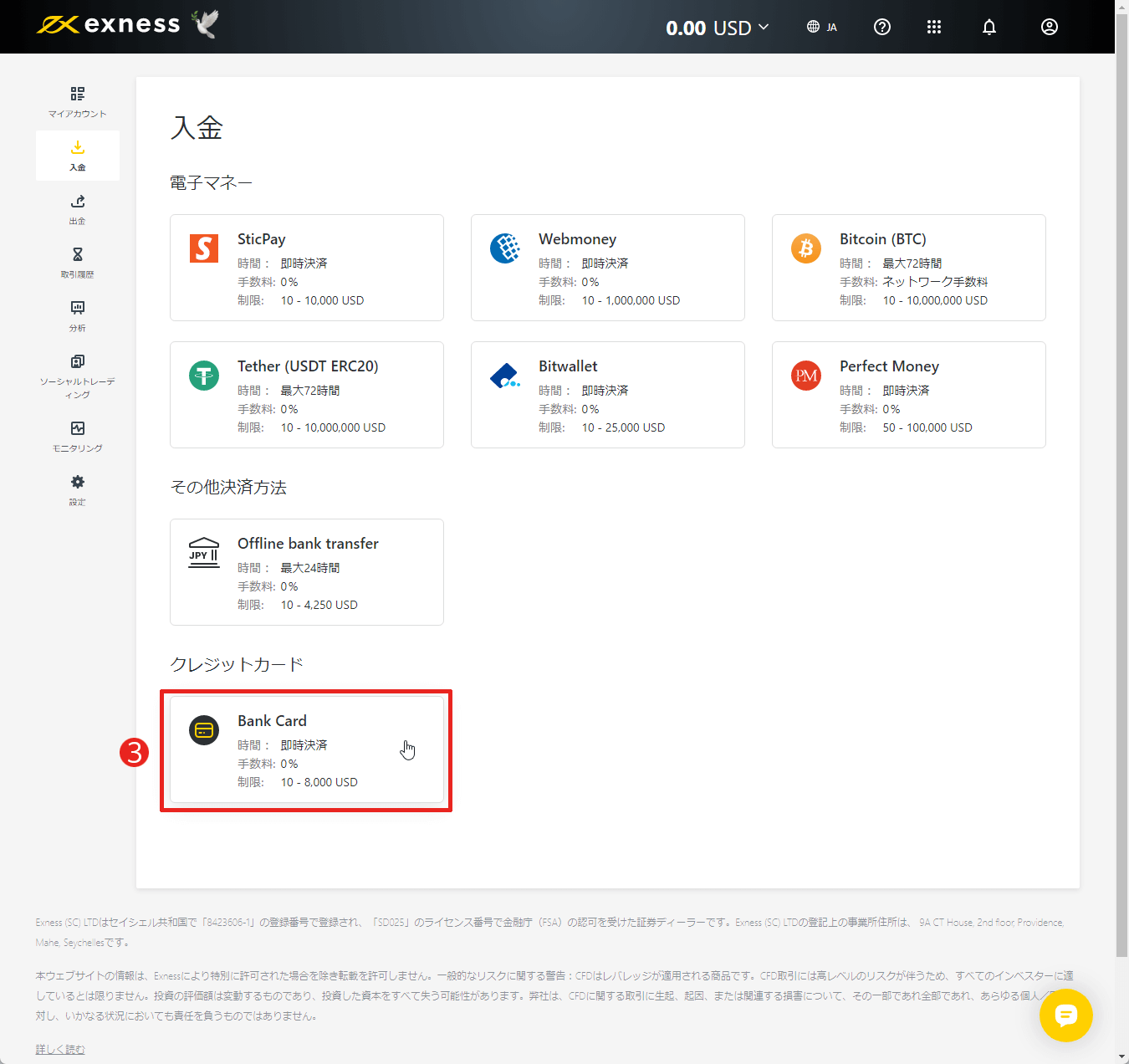Select Bitcoin (BTC) deposit title
1129x1064 pixels.
coord(883,239)
